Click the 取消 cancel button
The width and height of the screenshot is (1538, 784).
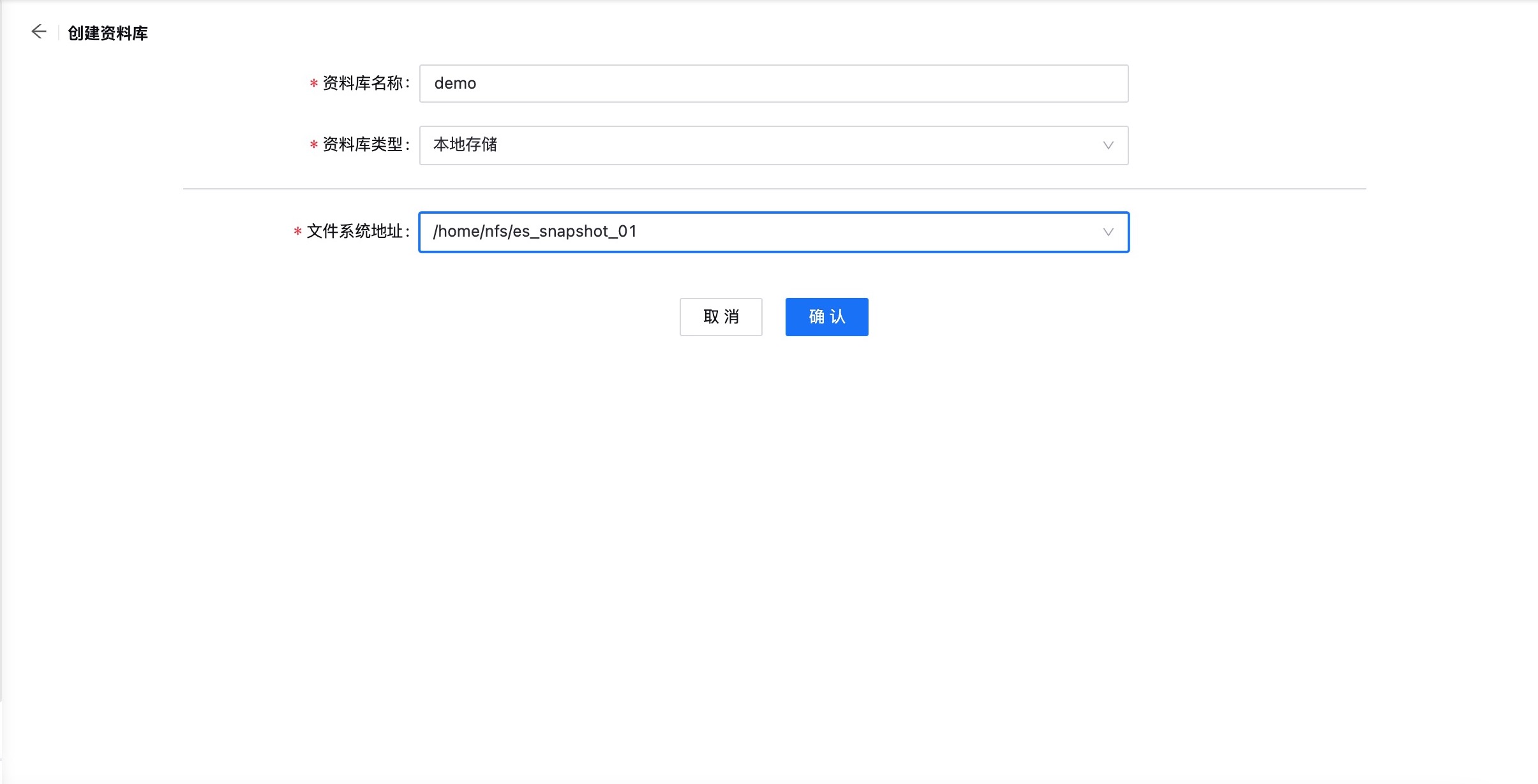pos(720,316)
